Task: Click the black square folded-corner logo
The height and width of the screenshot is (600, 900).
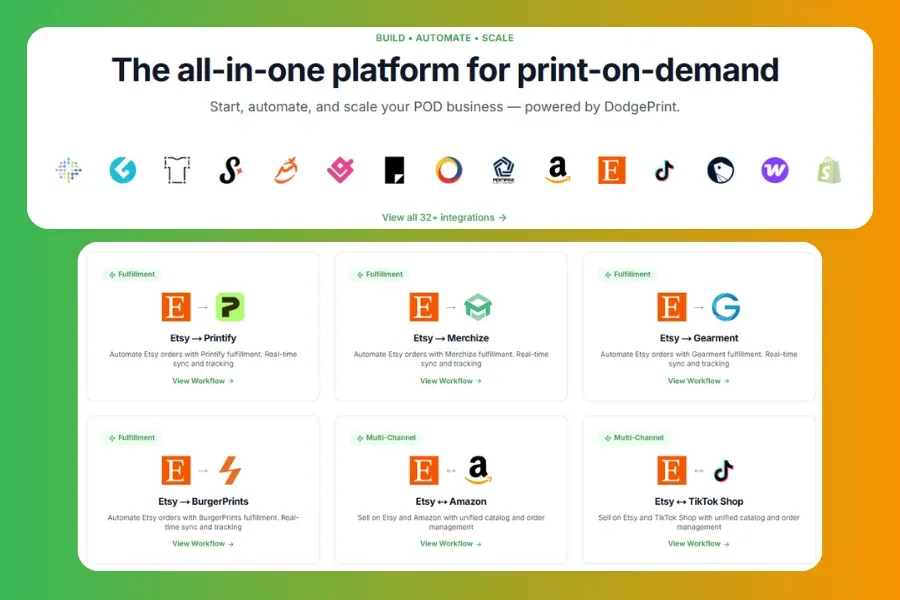Action: point(394,171)
